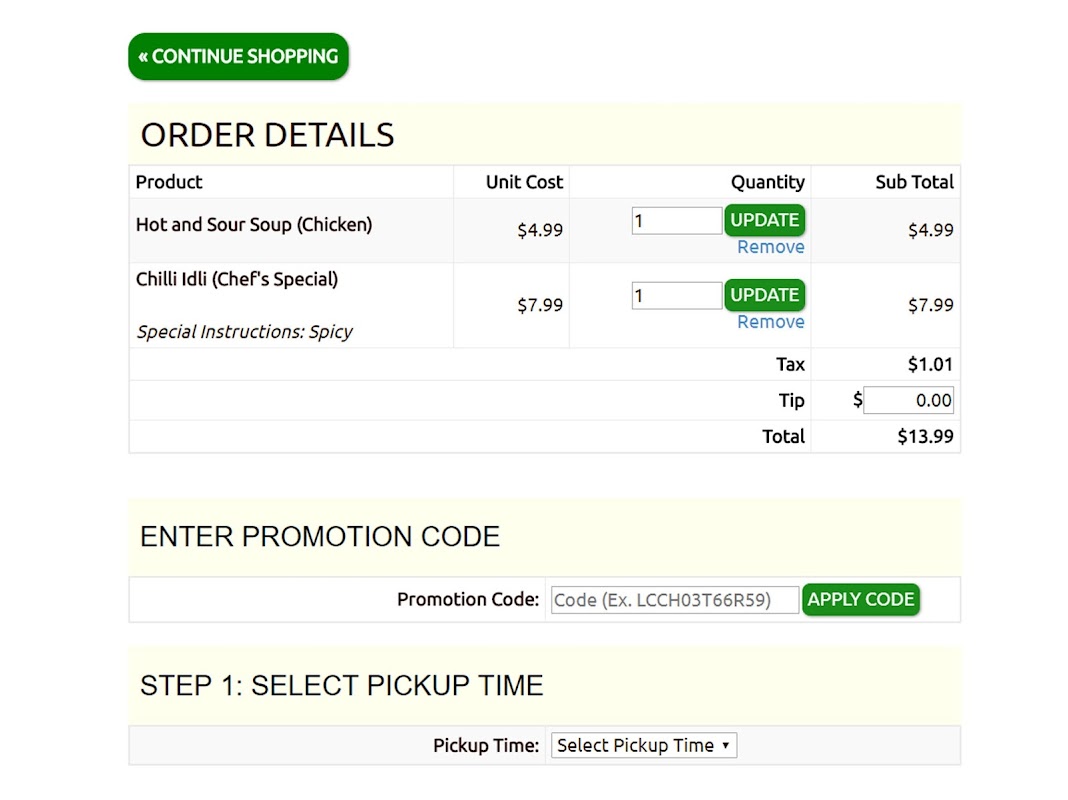Update quantity for Chilli Idli
1068x800 pixels.
tap(764, 295)
